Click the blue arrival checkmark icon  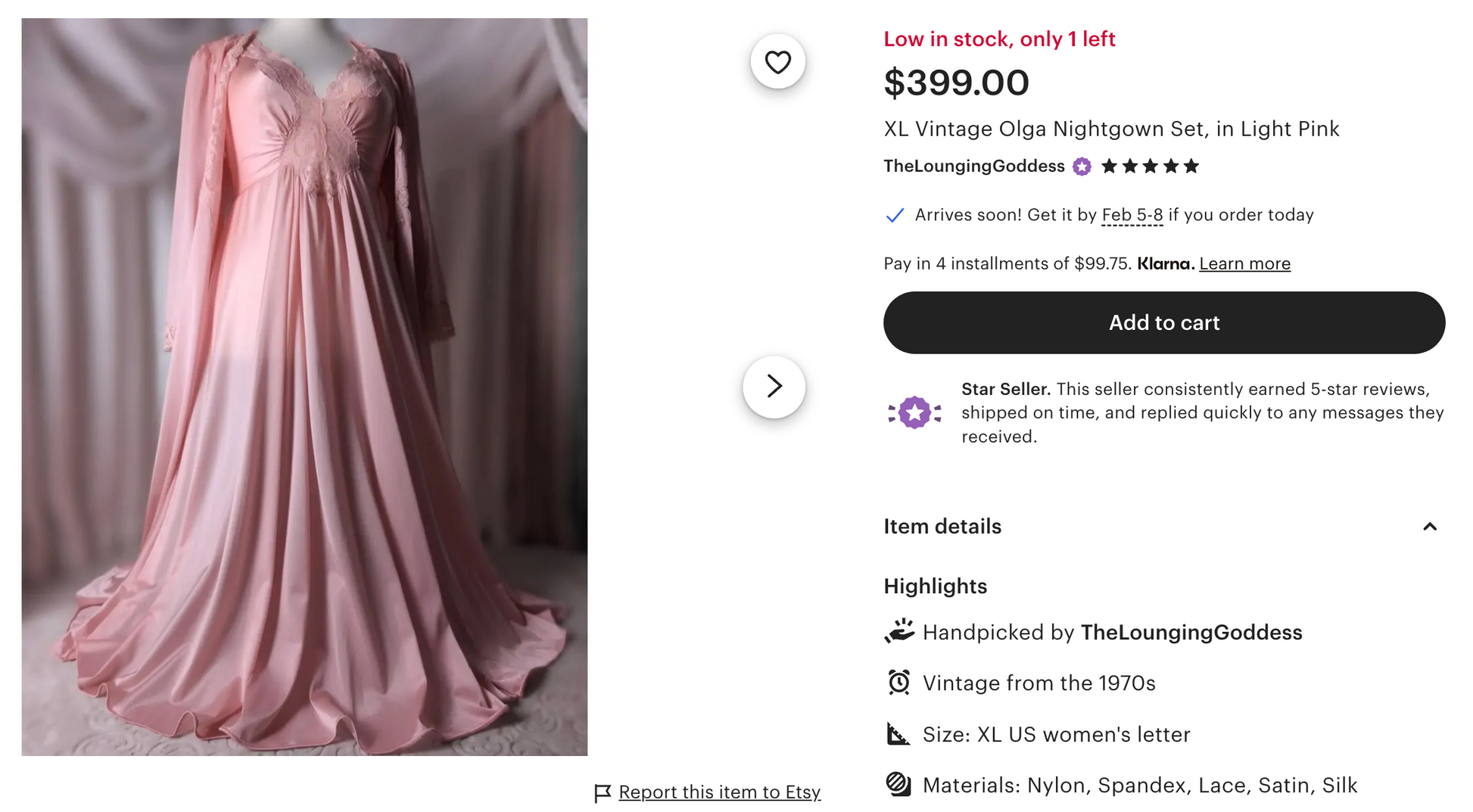(x=895, y=216)
